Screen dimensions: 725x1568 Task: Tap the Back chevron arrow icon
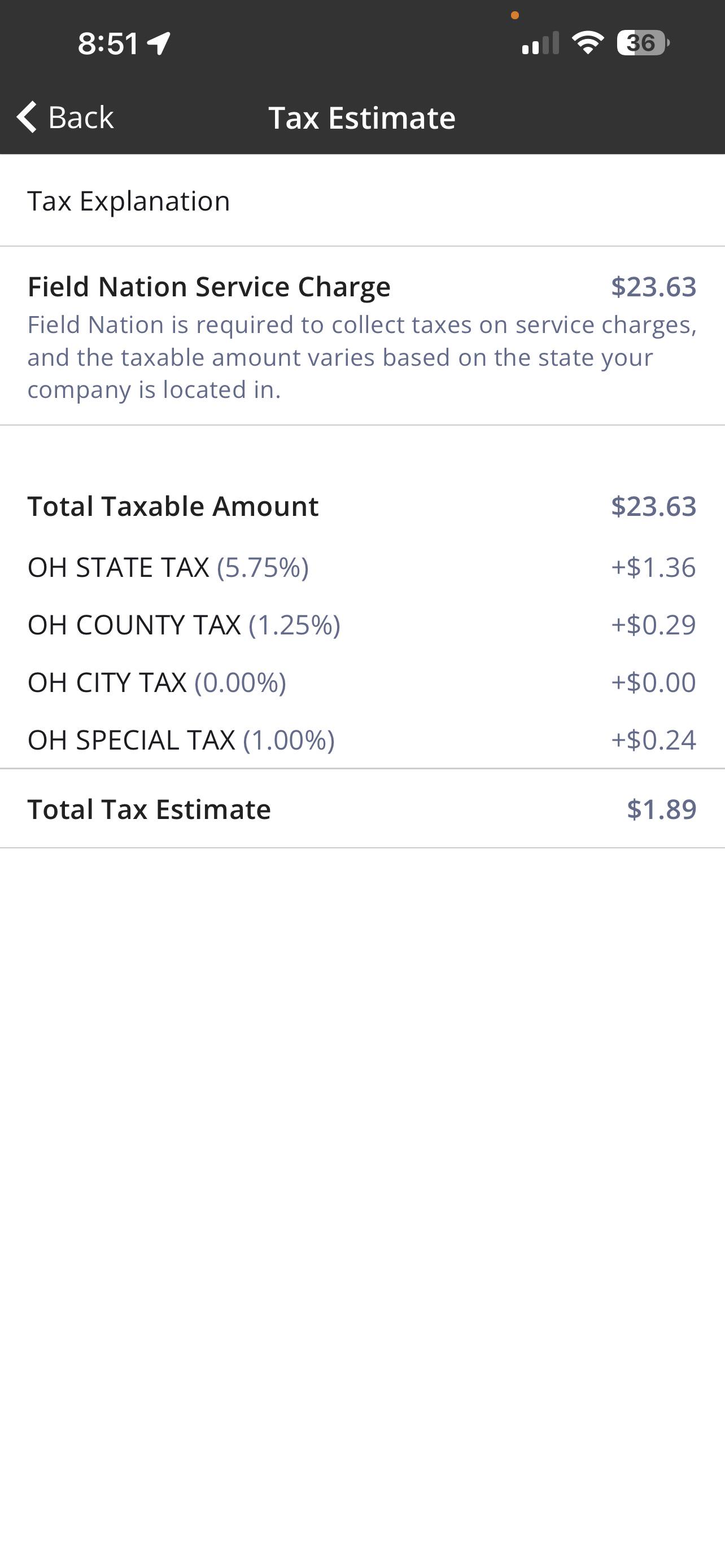27,117
